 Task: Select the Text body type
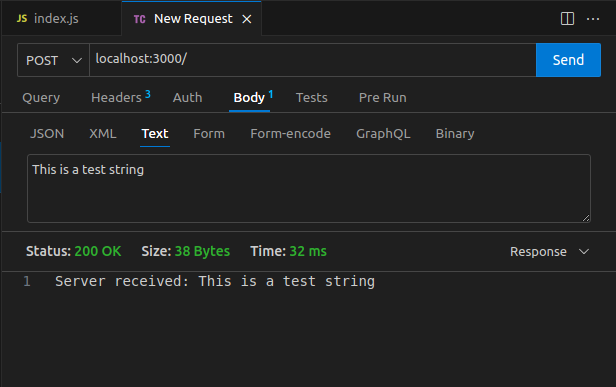(155, 134)
